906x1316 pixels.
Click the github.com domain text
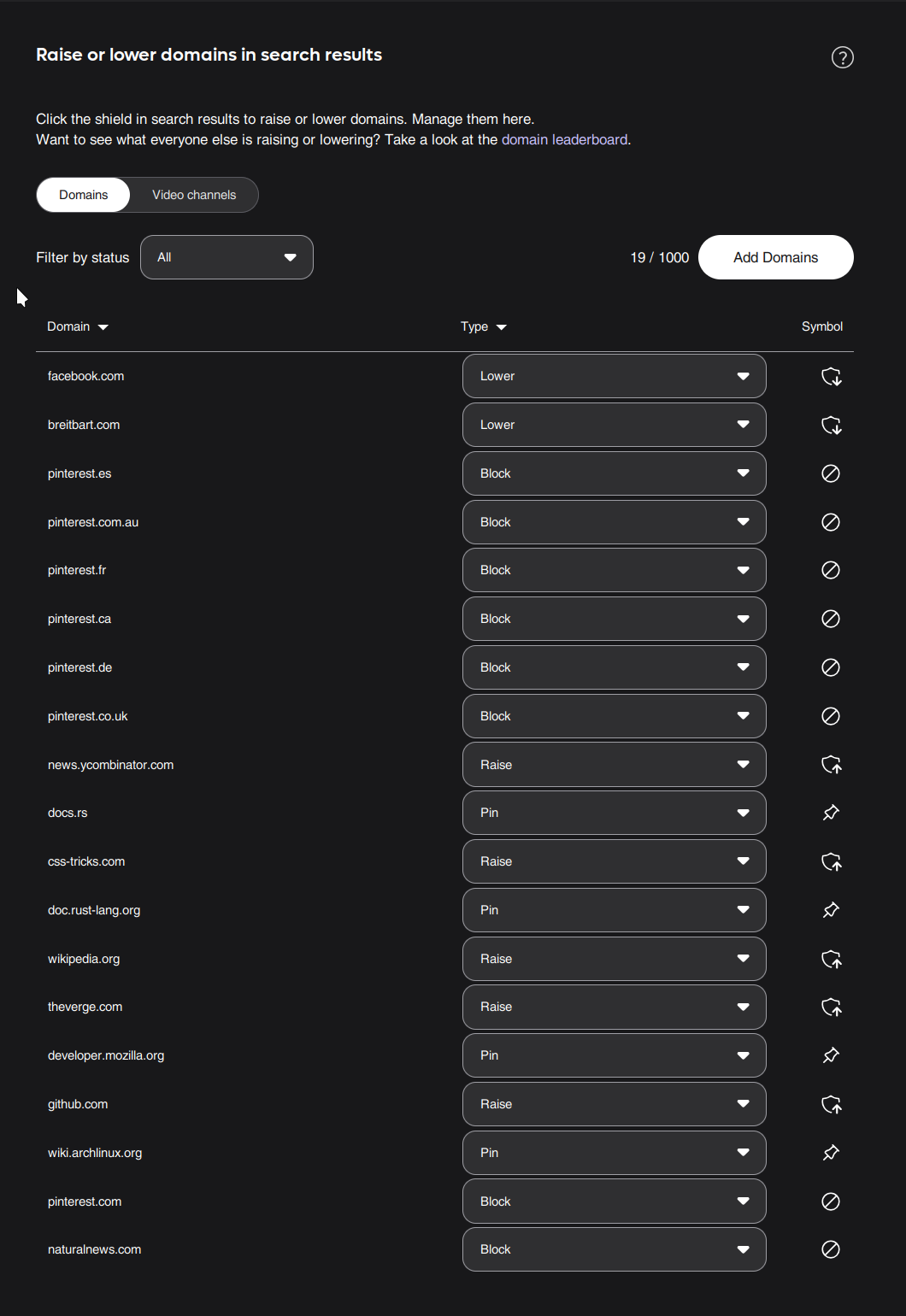78,1104
